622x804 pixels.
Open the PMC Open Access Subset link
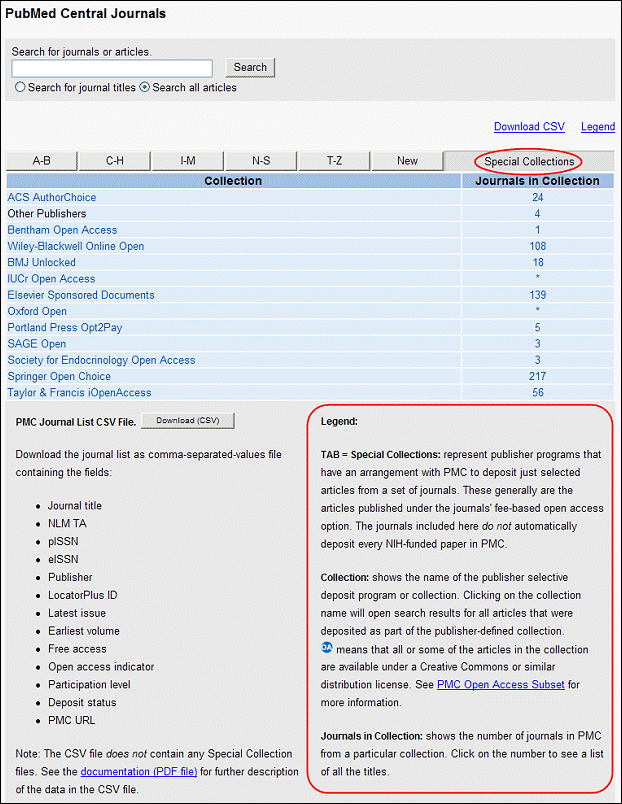coord(500,685)
